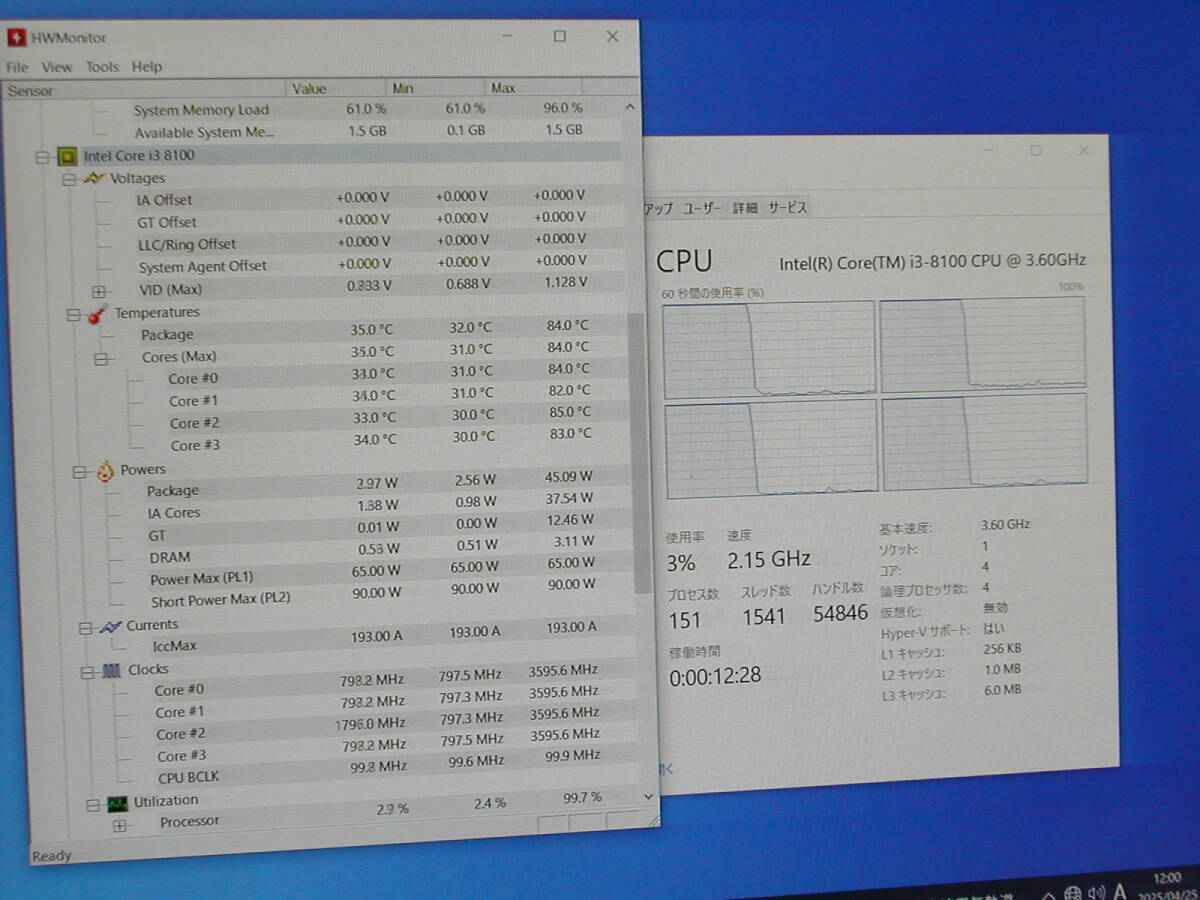Image resolution: width=1200 pixels, height=900 pixels.
Task: Maximize the HWMonitor window
Action: click(x=560, y=36)
